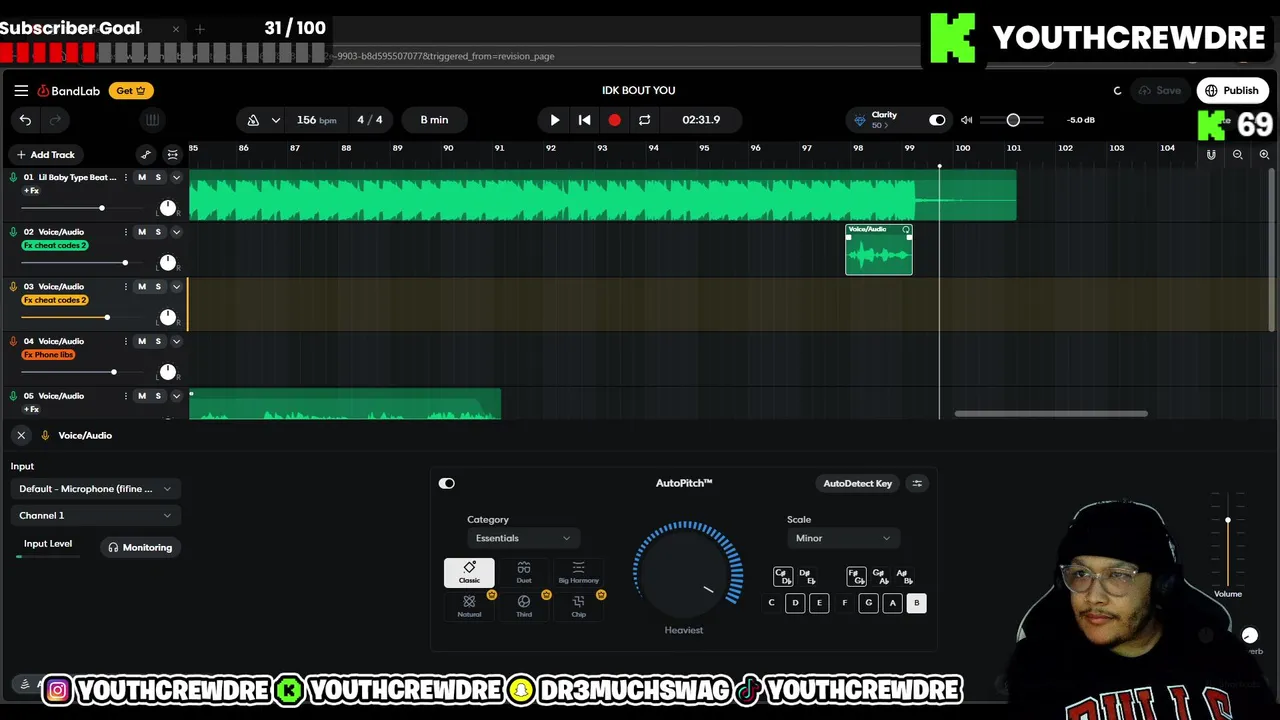The height and width of the screenshot is (720, 1280).
Task: Open the Category Essentials dropdown
Action: 523,538
